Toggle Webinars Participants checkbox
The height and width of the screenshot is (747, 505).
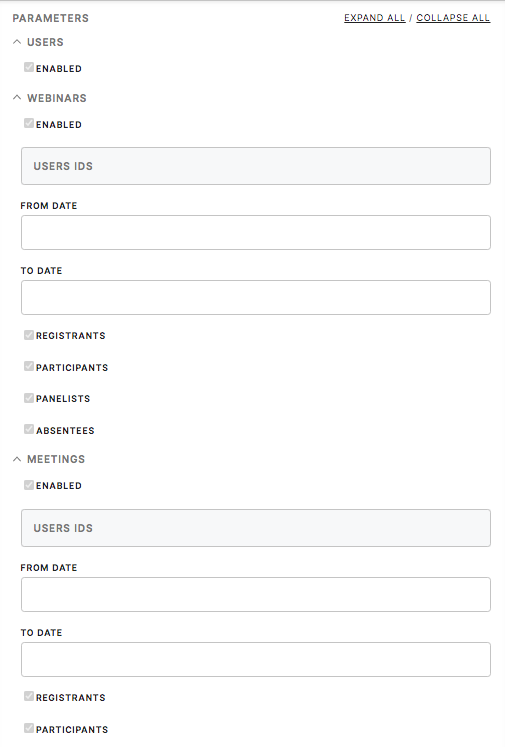(x=29, y=366)
